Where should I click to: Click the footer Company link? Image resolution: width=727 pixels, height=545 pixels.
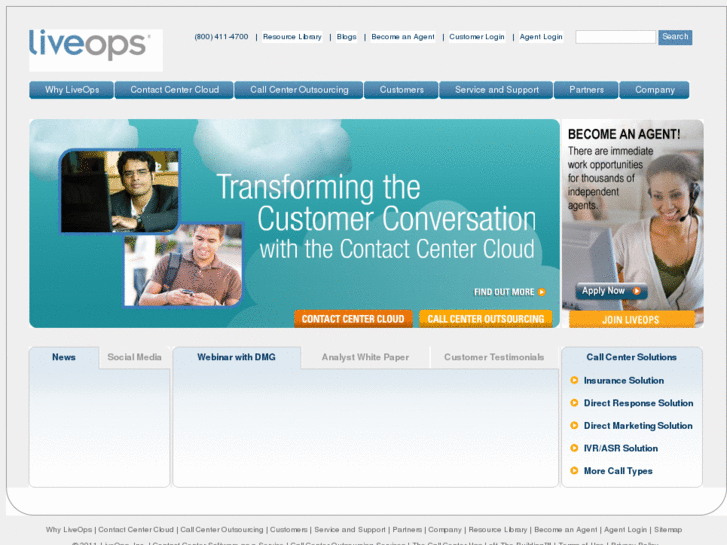click(445, 530)
